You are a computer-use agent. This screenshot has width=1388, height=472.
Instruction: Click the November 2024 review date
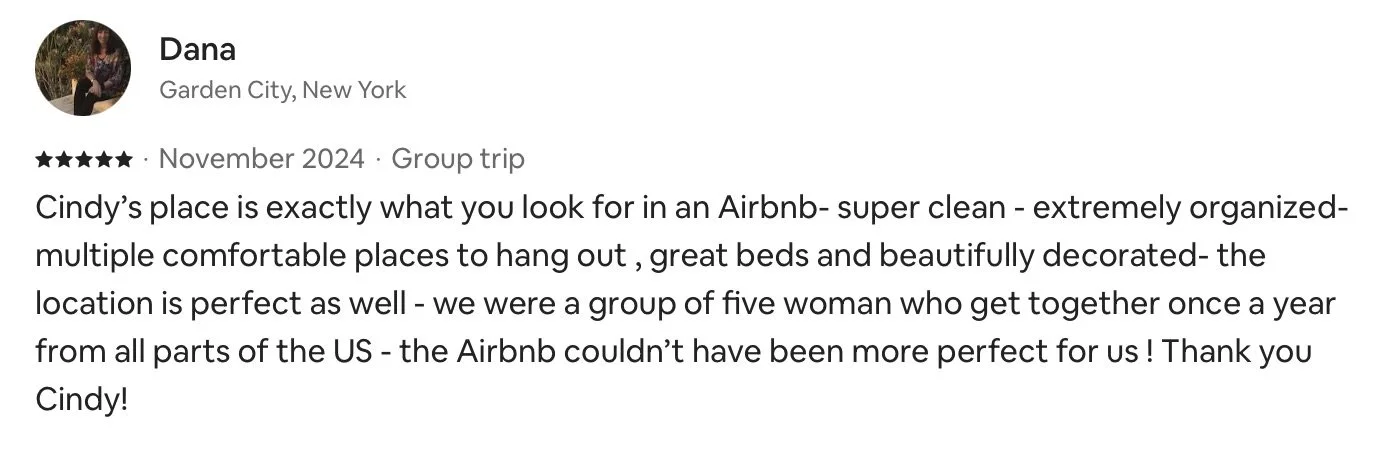click(x=263, y=158)
